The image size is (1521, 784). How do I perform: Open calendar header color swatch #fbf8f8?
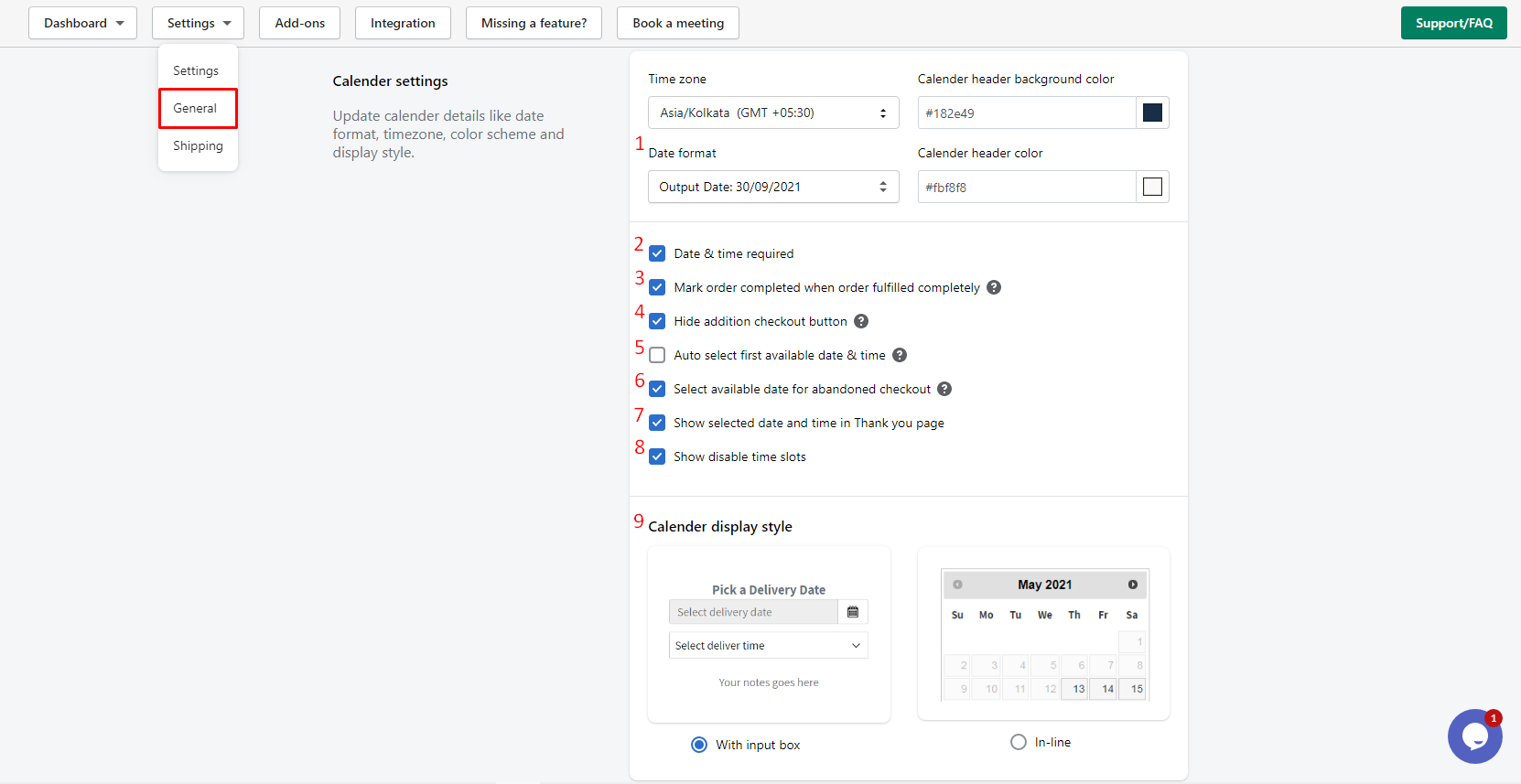click(x=1153, y=187)
